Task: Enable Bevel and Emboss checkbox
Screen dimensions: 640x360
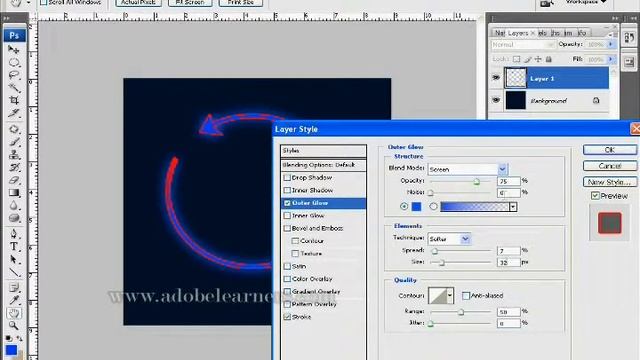Action: pyautogui.click(x=287, y=228)
